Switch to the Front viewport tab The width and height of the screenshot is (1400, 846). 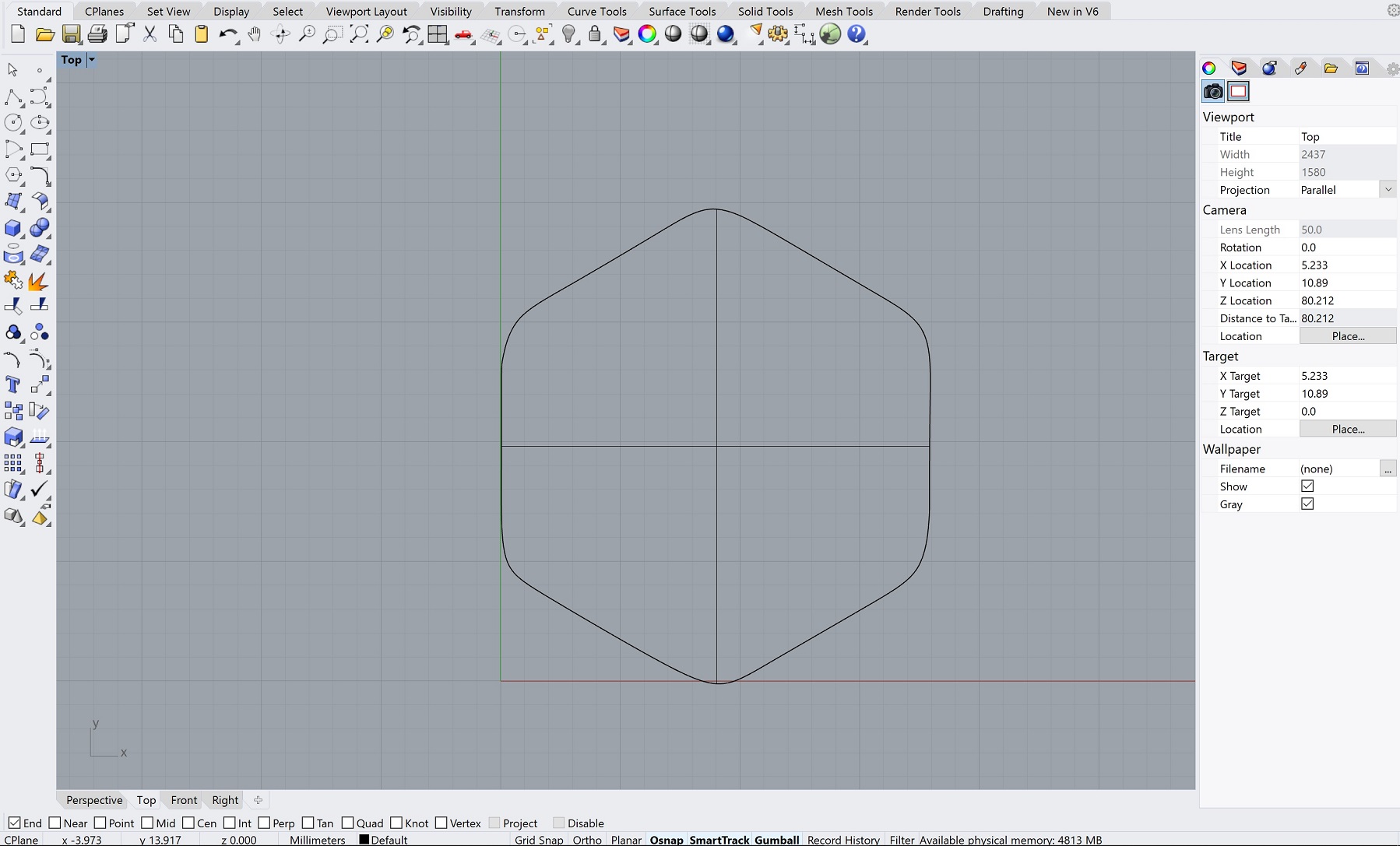(184, 800)
